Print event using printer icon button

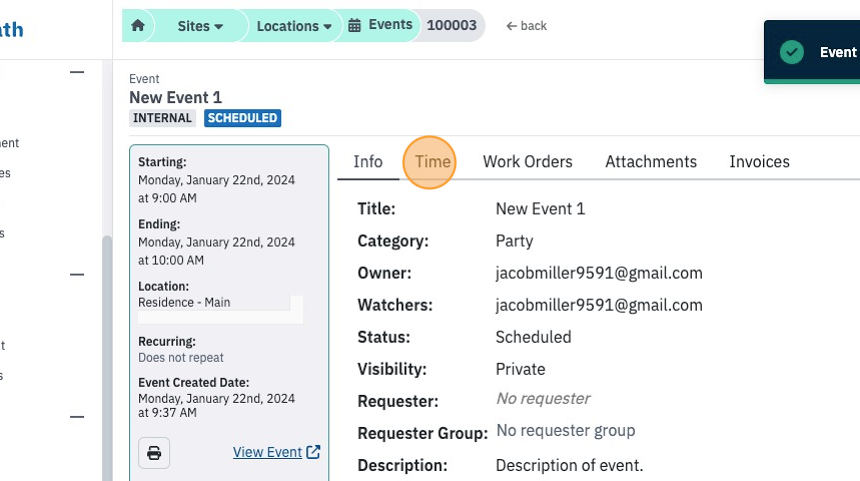154,452
